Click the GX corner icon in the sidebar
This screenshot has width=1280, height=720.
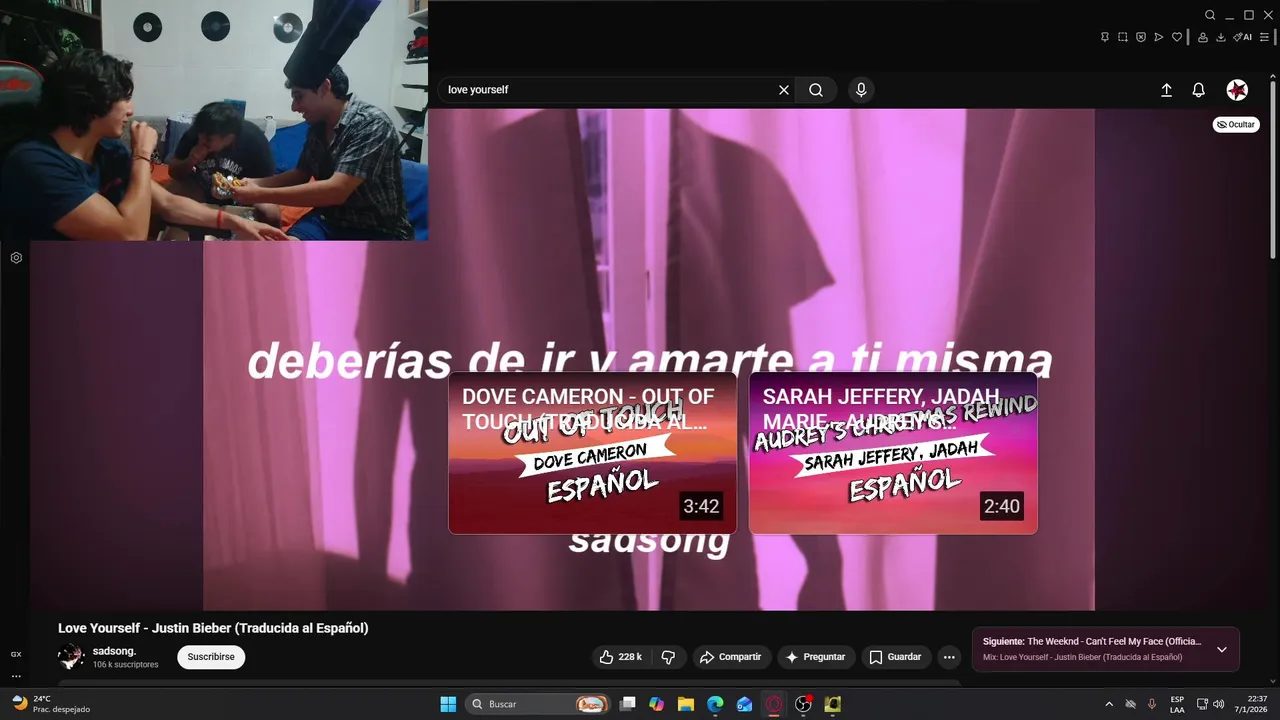pyautogui.click(x=16, y=654)
